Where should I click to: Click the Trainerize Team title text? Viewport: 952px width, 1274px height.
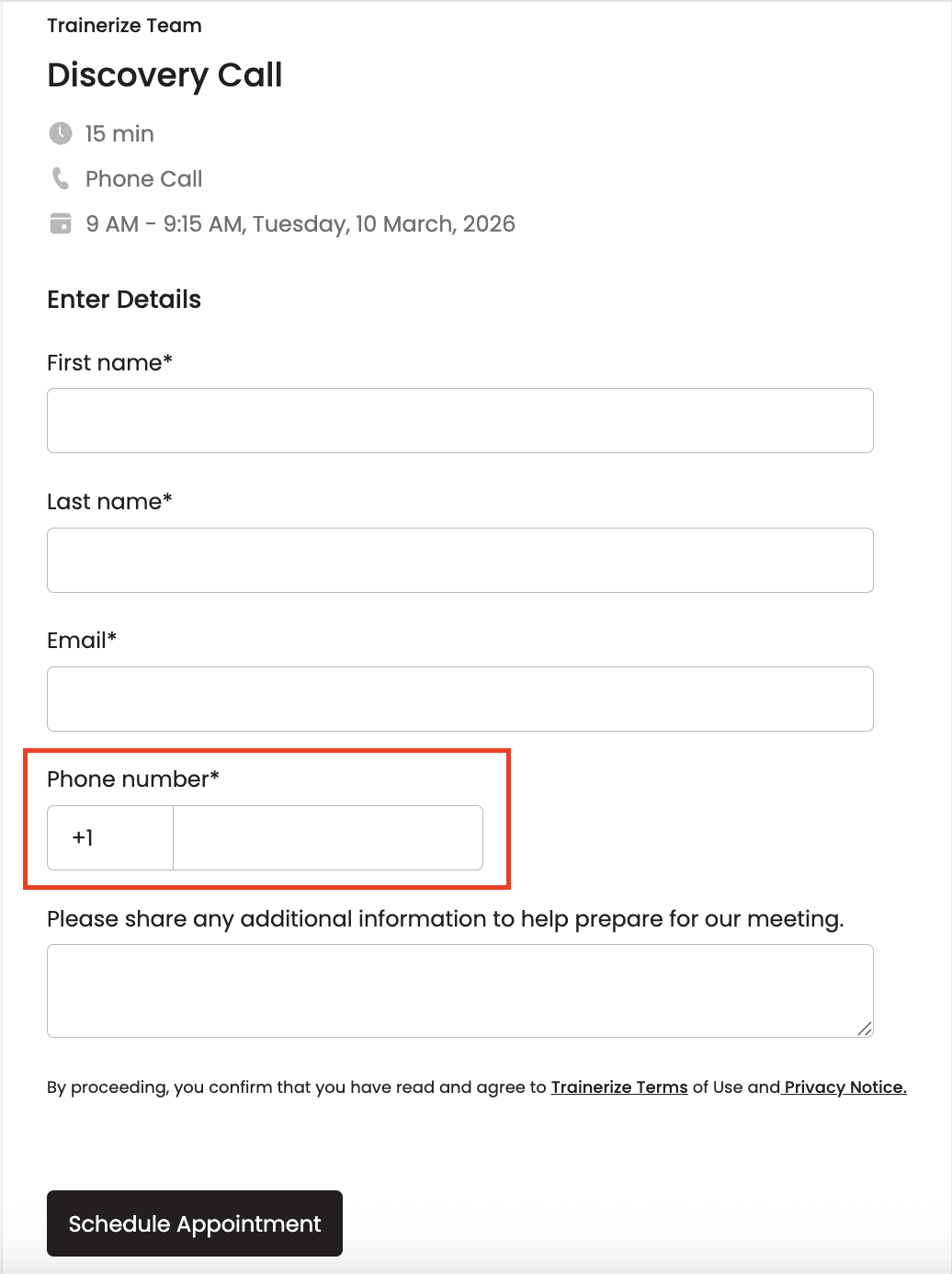pyautogui.click(x=124, y=26)
